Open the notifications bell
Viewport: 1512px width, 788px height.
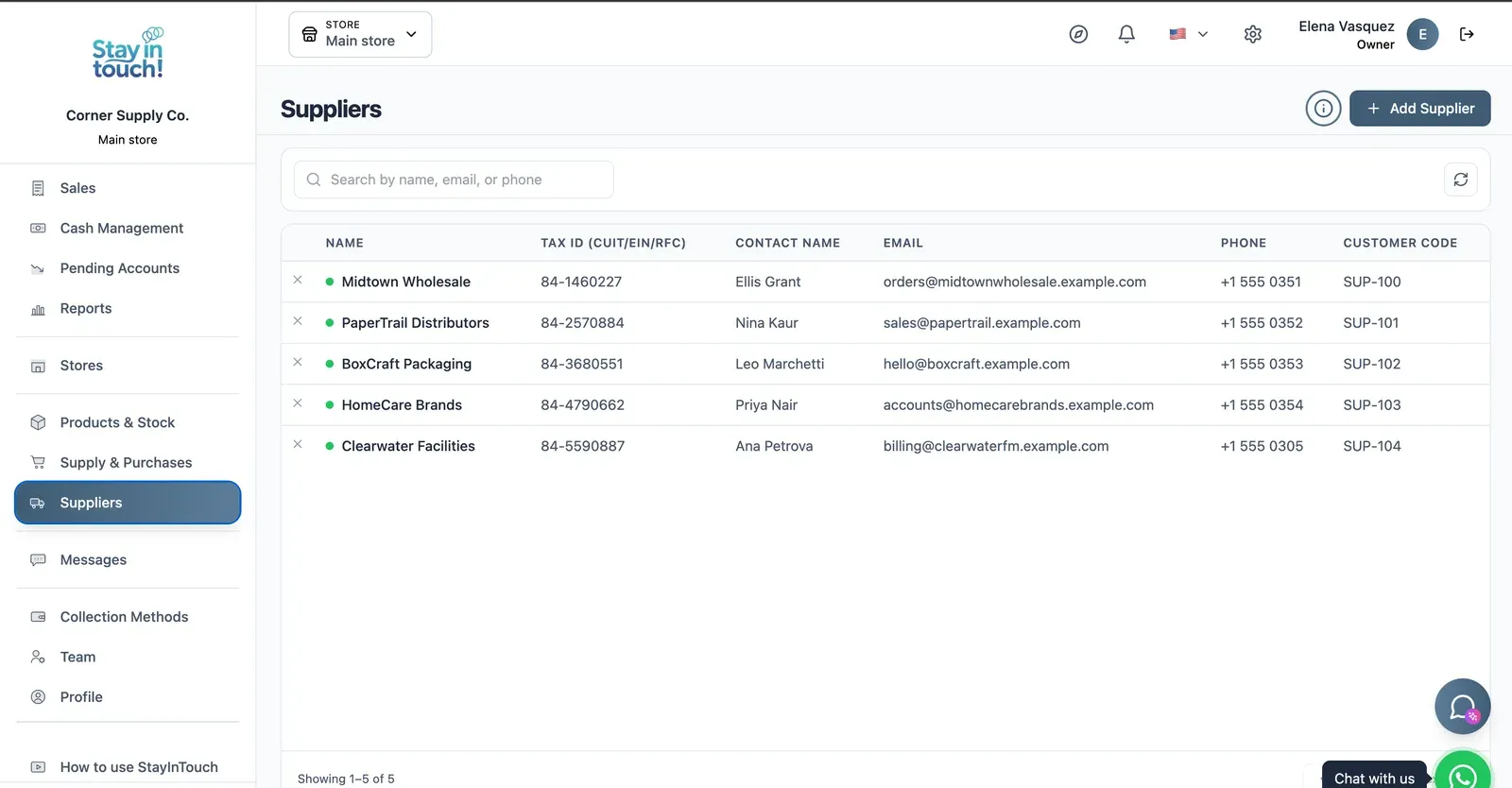click(1126, 34)
